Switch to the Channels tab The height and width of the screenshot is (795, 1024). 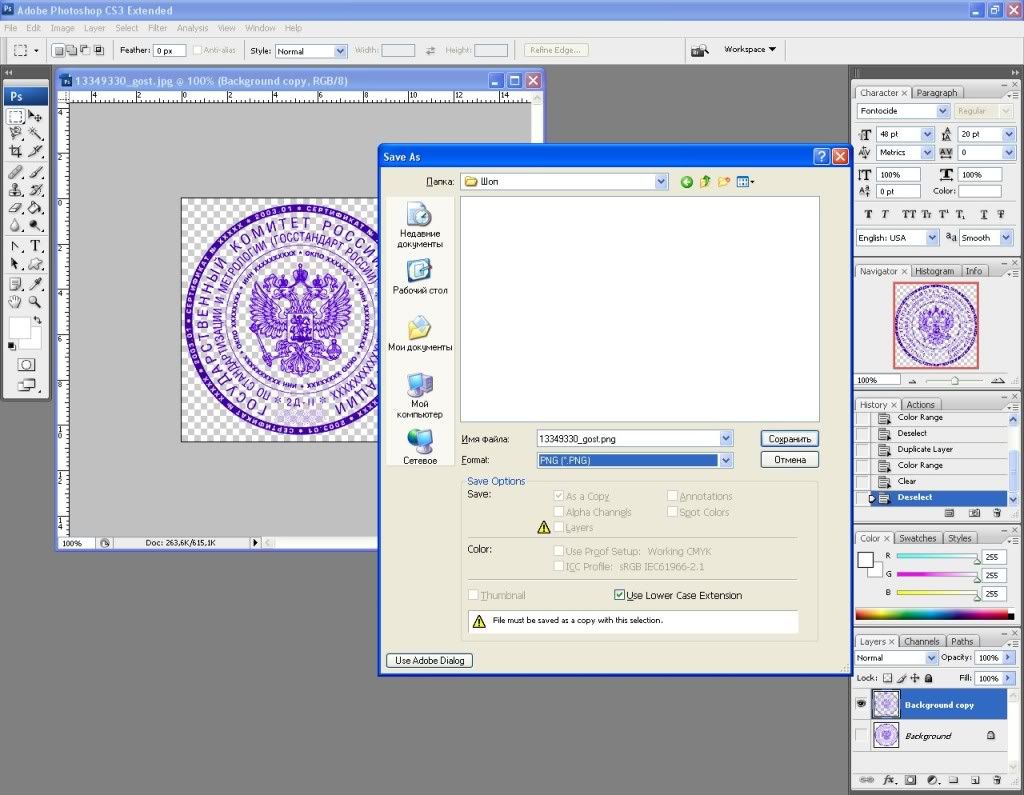921,641
